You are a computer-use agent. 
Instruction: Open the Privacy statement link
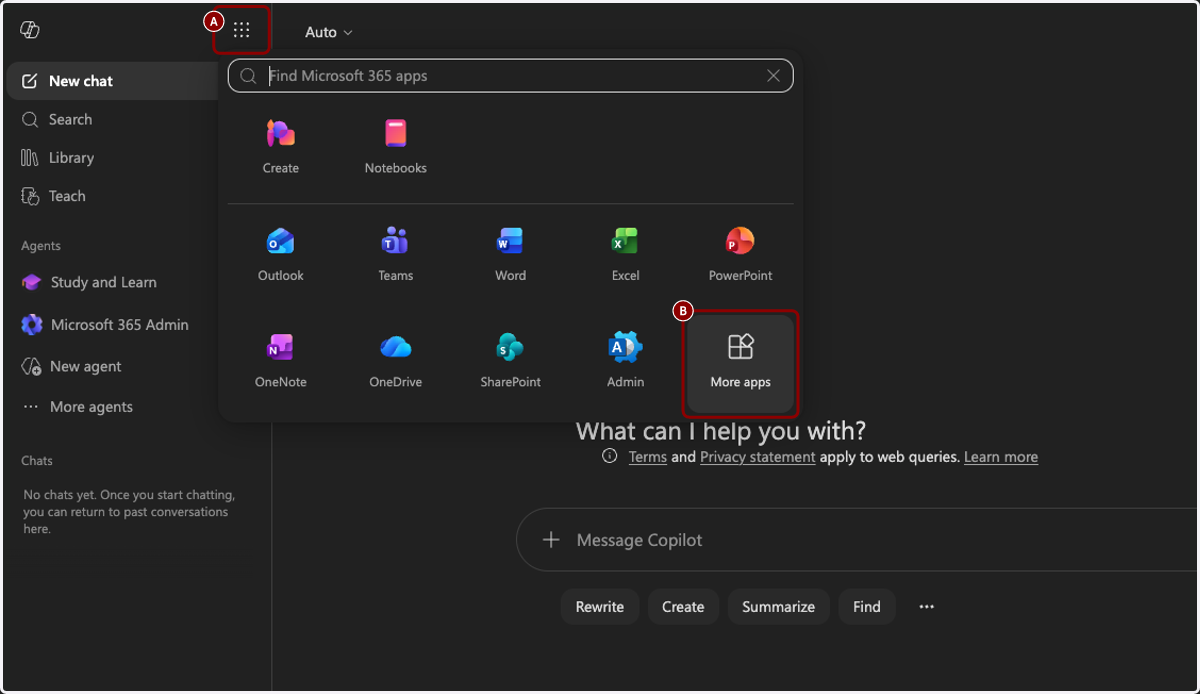758,457
